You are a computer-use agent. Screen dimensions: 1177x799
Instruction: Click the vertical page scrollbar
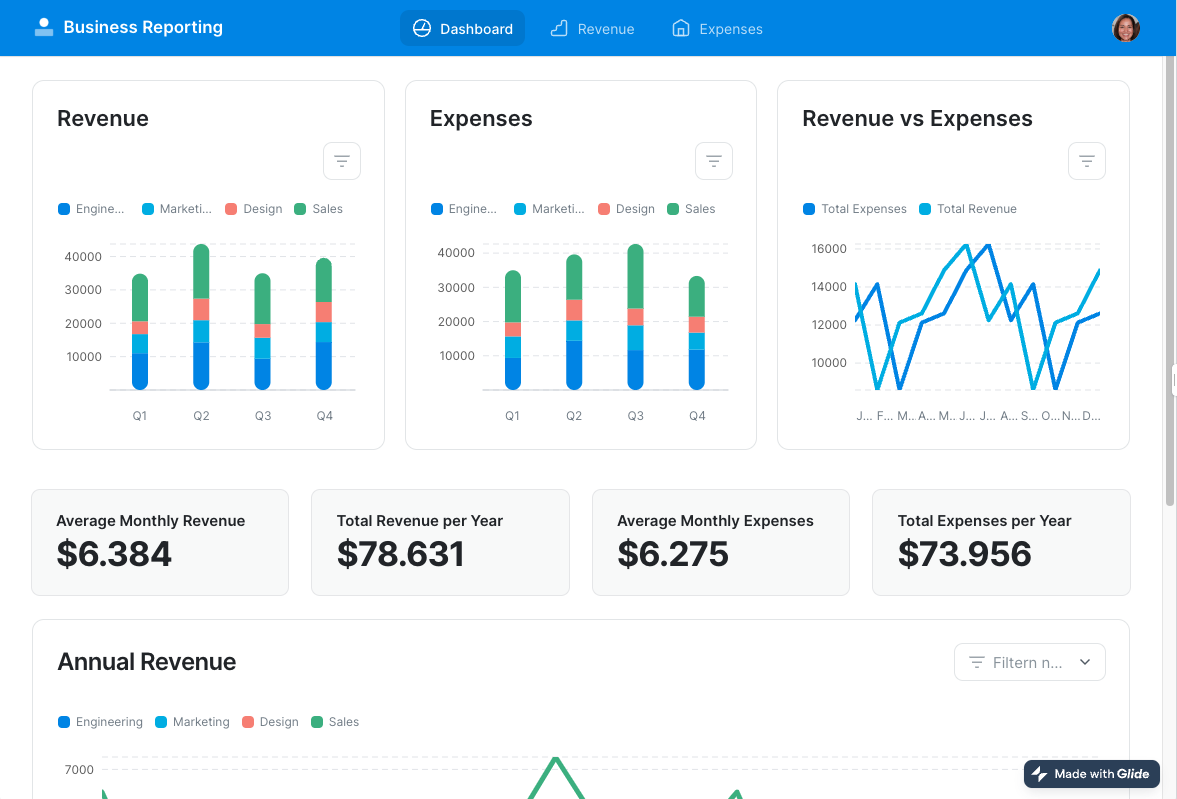point(1170,280)
